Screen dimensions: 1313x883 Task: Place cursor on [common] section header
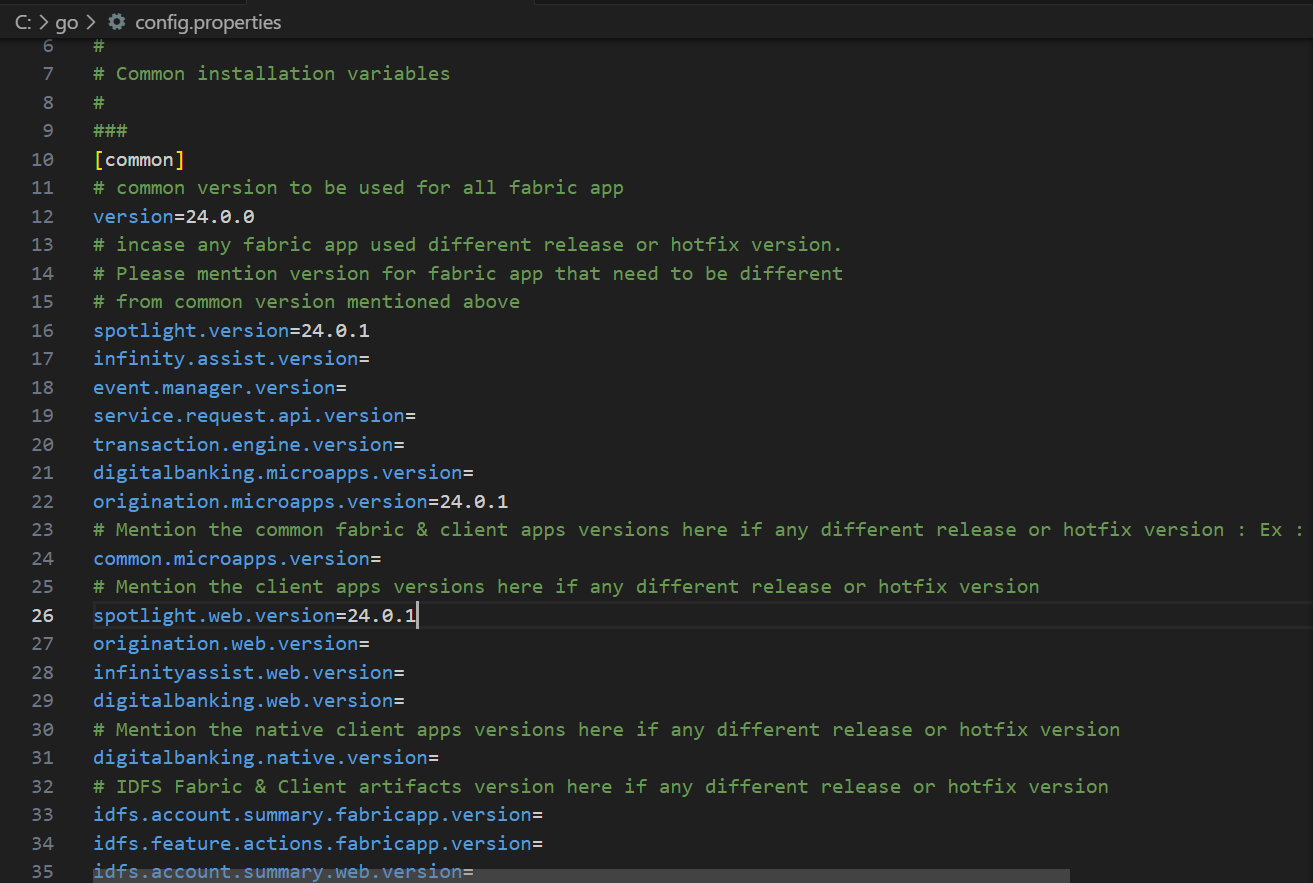[139, 159]
